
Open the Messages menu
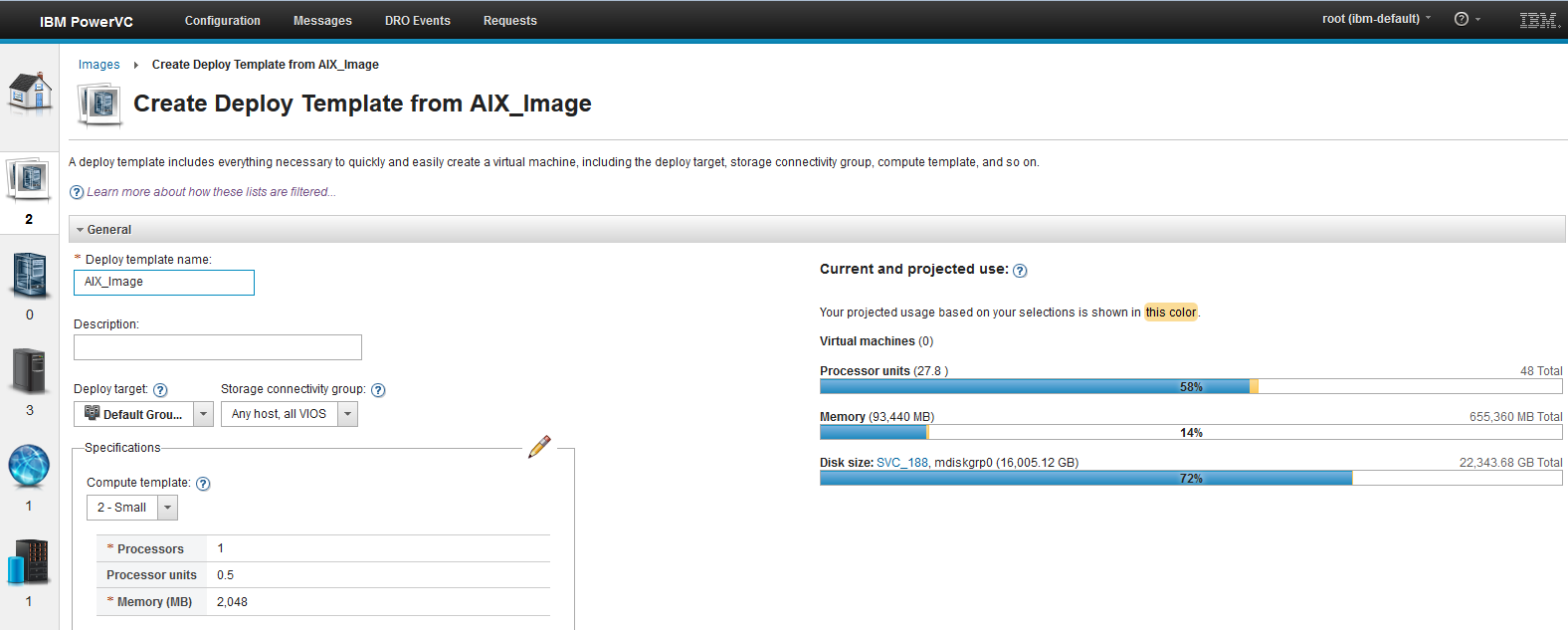click(322, 20)
